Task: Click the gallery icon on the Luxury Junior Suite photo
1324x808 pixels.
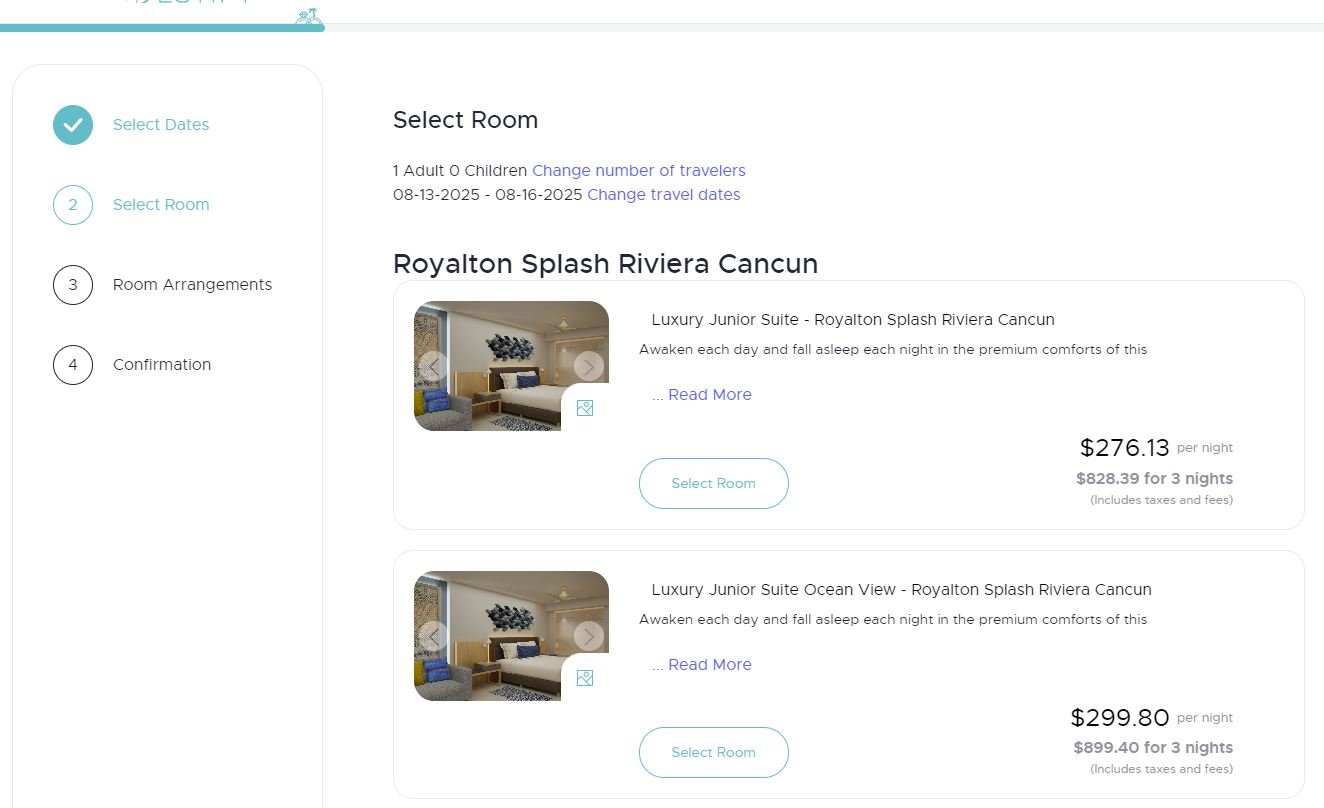Action: (x=585, y=408)
